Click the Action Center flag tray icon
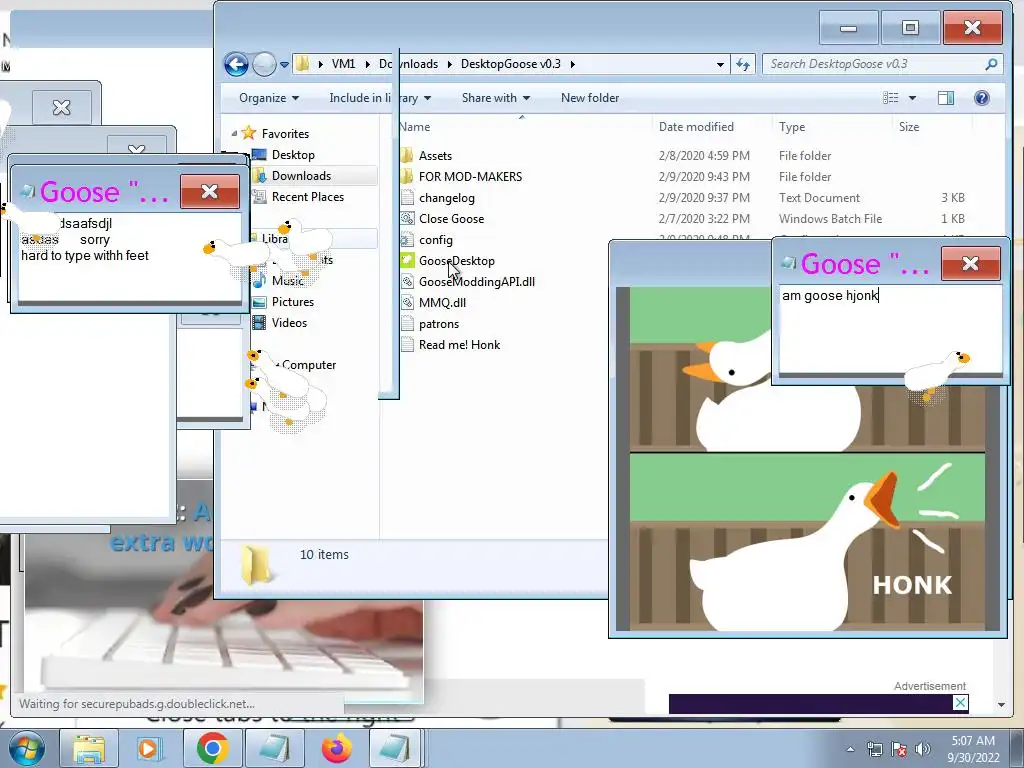 coord(899,749)
